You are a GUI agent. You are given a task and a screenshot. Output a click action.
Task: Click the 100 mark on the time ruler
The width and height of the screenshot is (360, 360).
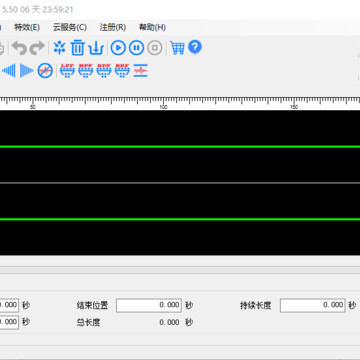click(x=163, y=107)
